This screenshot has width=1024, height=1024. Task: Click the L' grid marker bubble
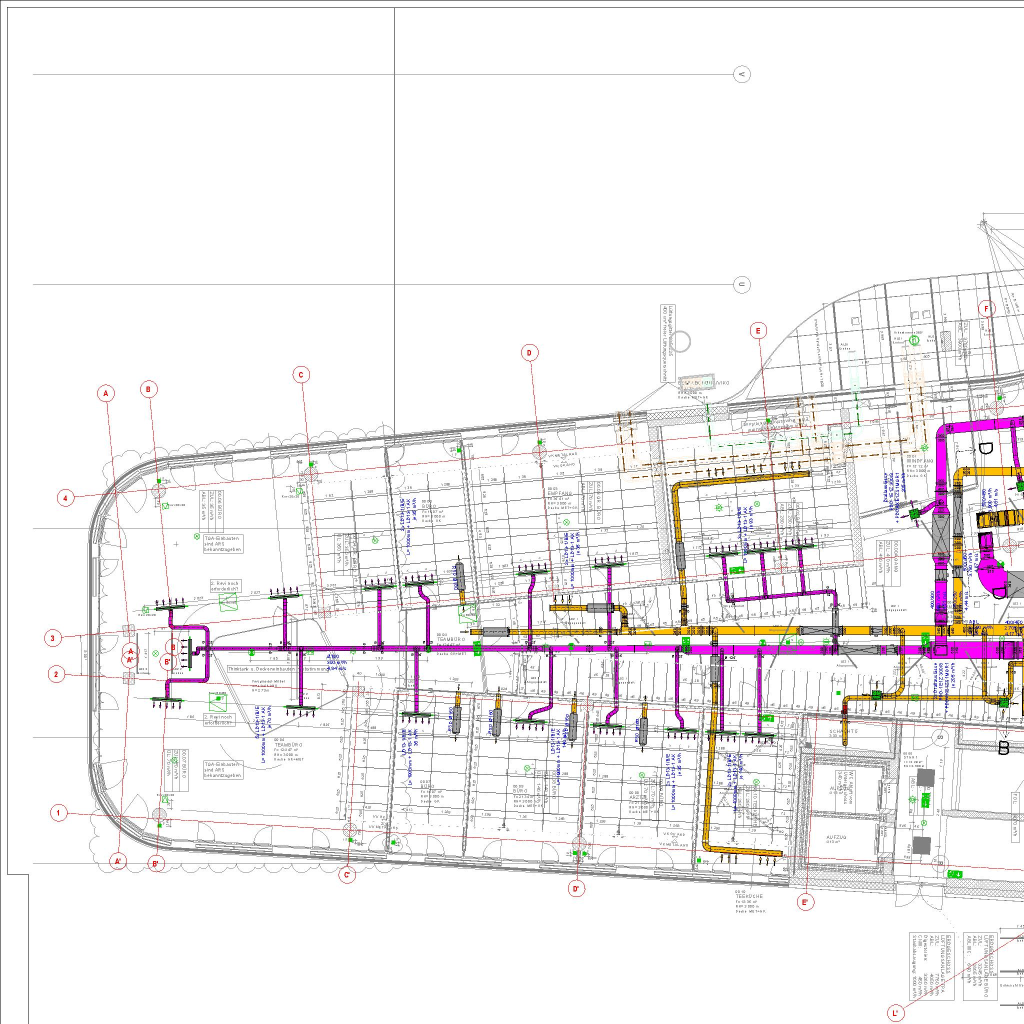point(896,1013)
